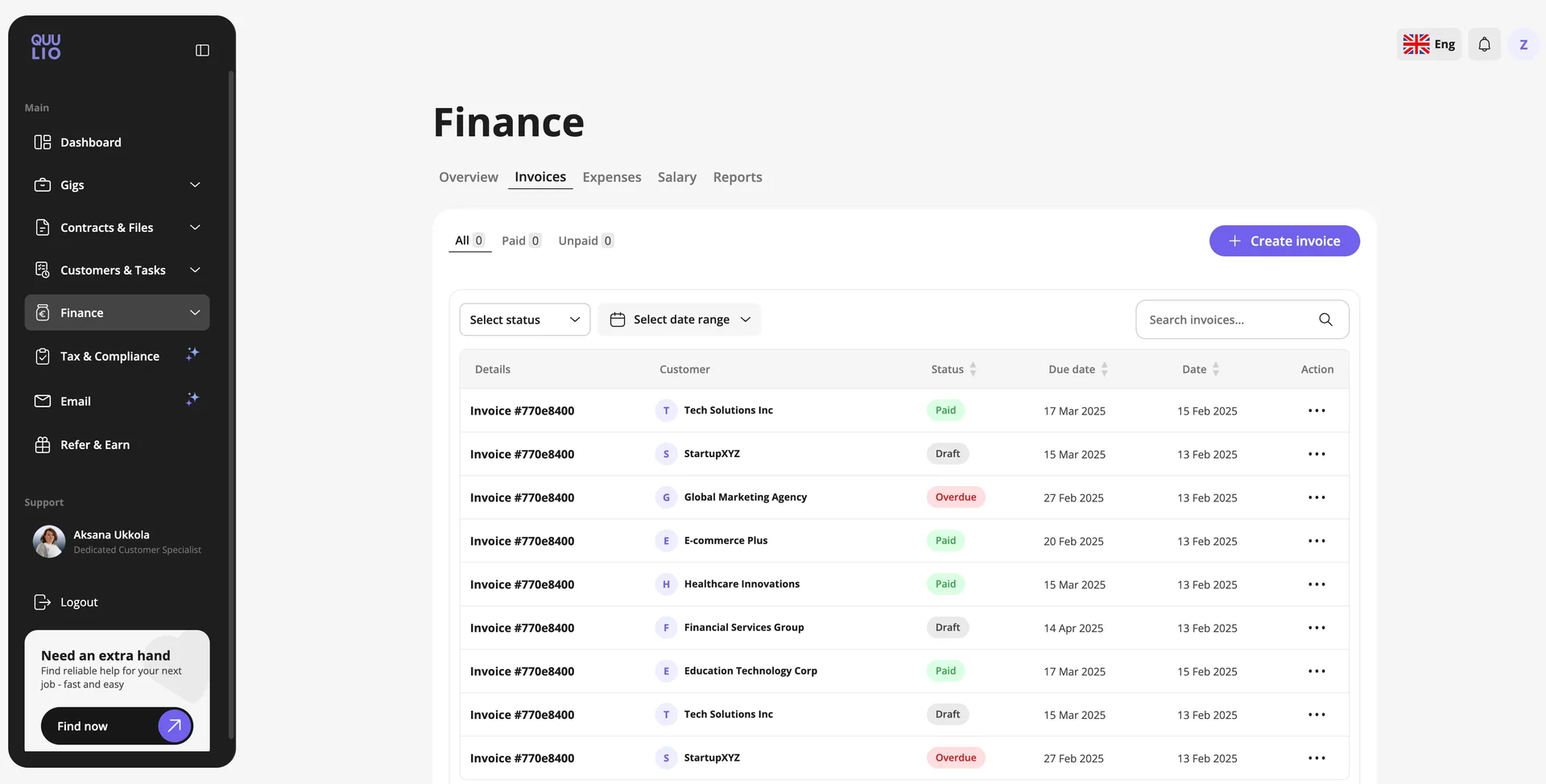
Task: Open the Z user profile avatar
Action: 1523,44
